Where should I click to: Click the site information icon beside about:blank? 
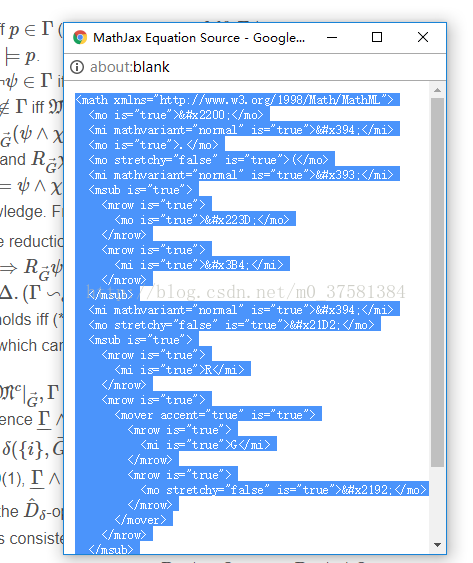pyautogui.click(x=77, y=67)
